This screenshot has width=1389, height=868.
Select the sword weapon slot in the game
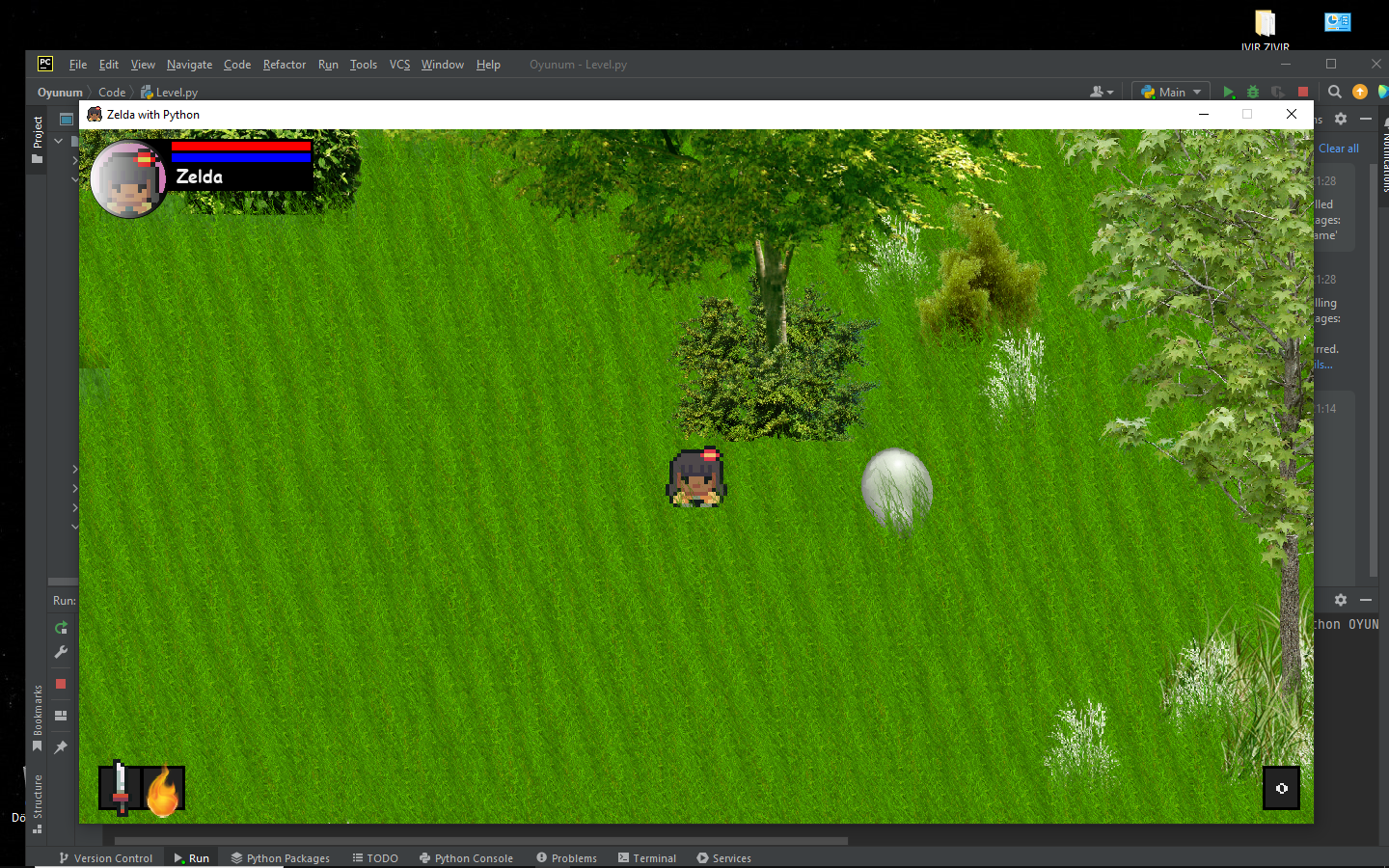pos(121,788)
